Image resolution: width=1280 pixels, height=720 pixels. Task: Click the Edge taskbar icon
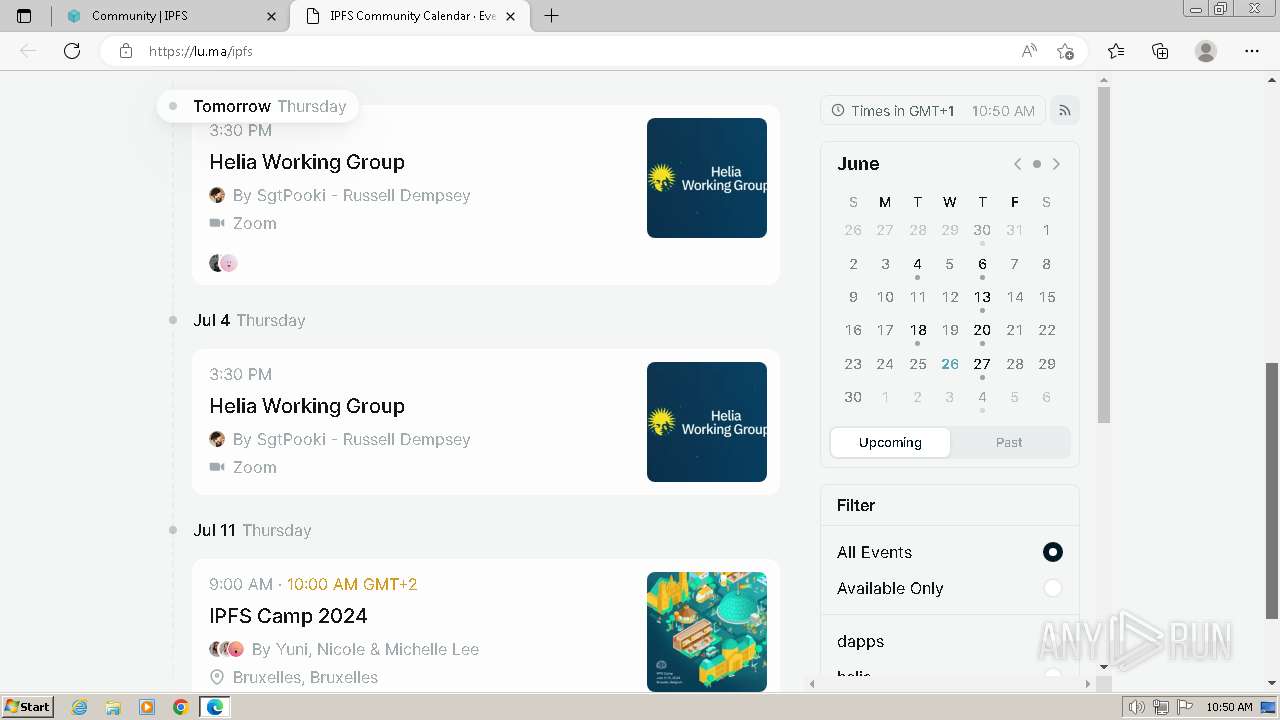215,707
